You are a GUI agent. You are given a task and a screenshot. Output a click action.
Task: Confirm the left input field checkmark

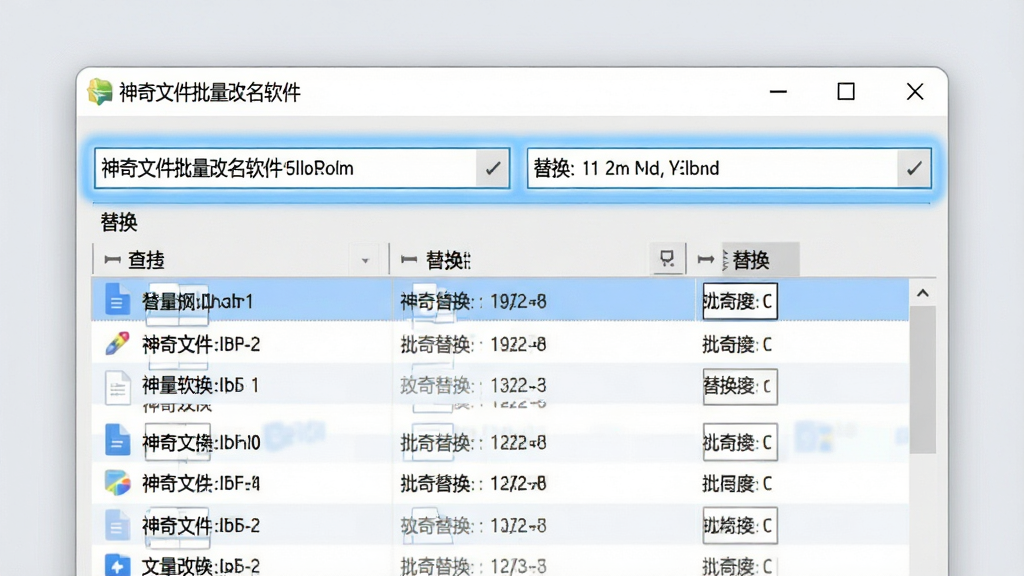pos(492,168)
